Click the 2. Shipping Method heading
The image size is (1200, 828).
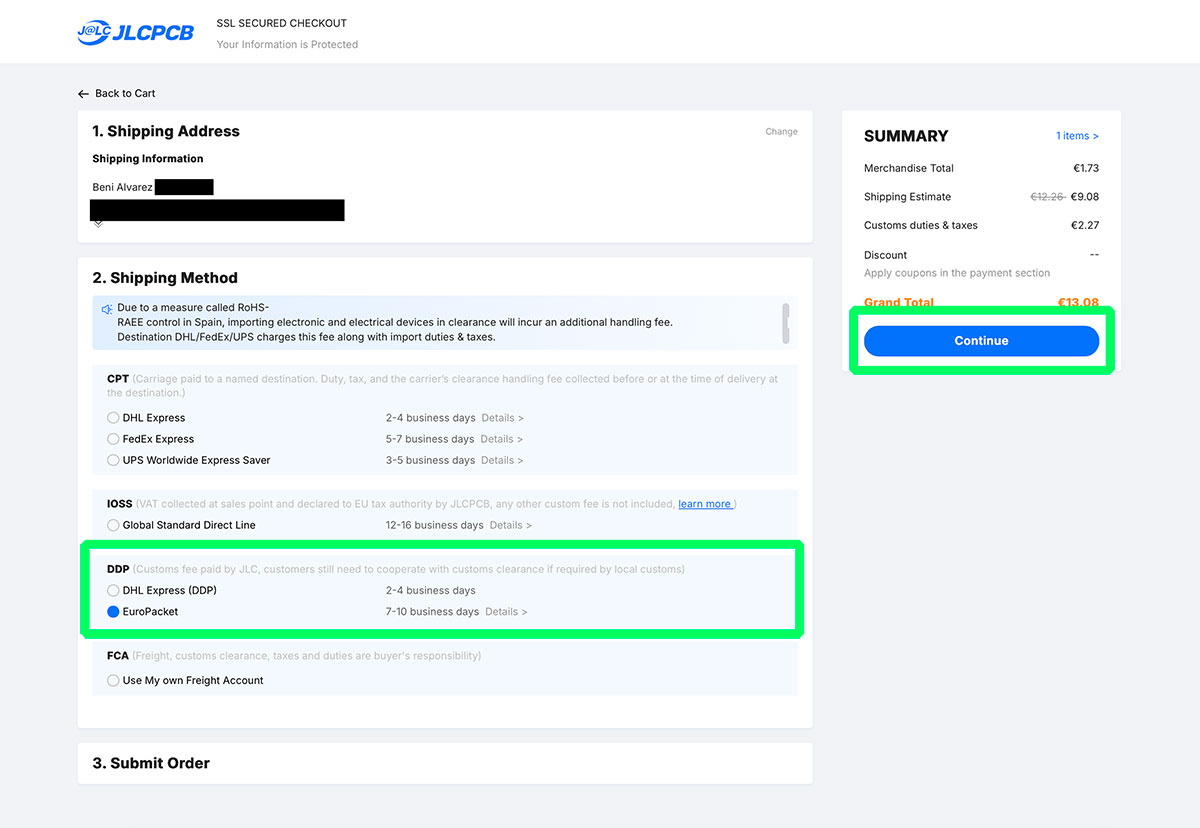[x=165, y=278]
